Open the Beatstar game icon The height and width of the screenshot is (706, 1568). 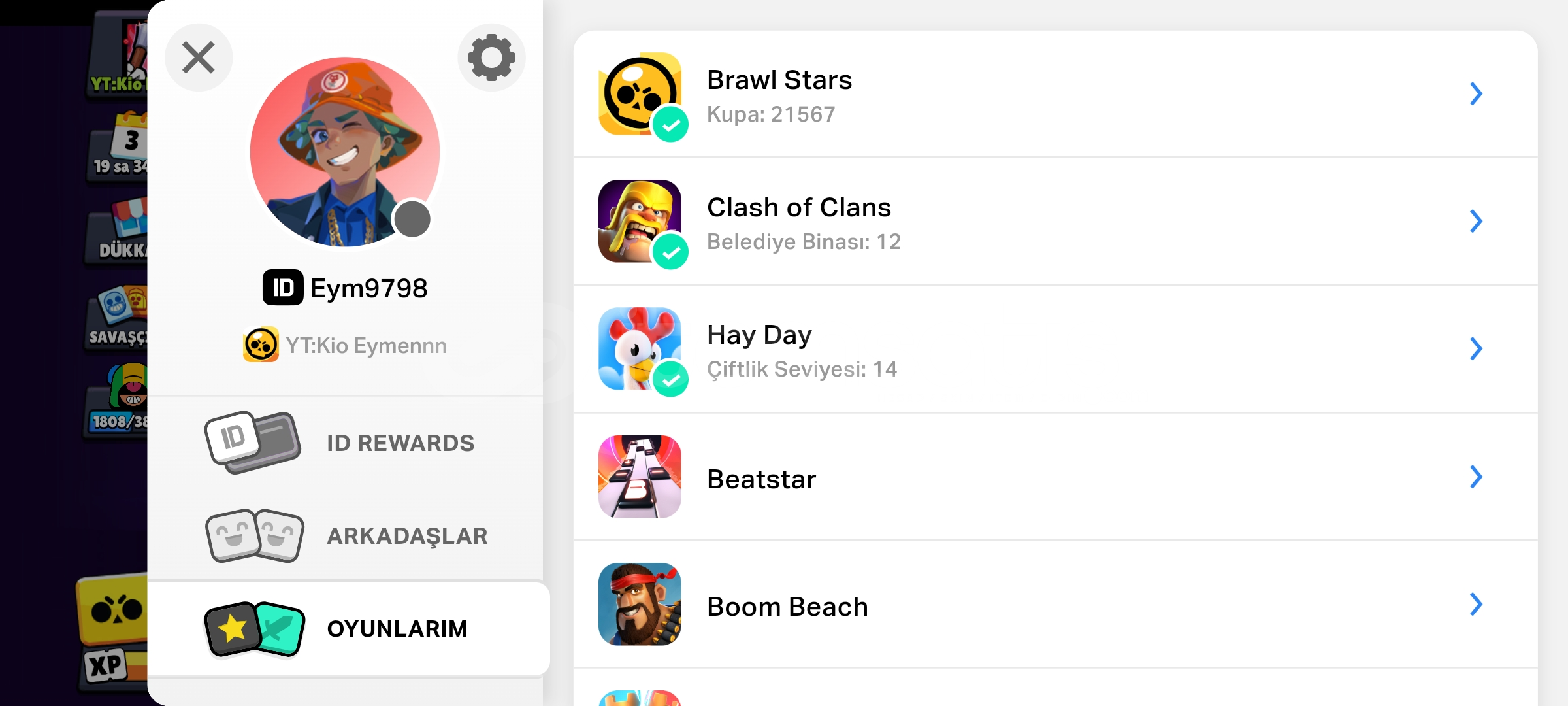pos(639,477)
